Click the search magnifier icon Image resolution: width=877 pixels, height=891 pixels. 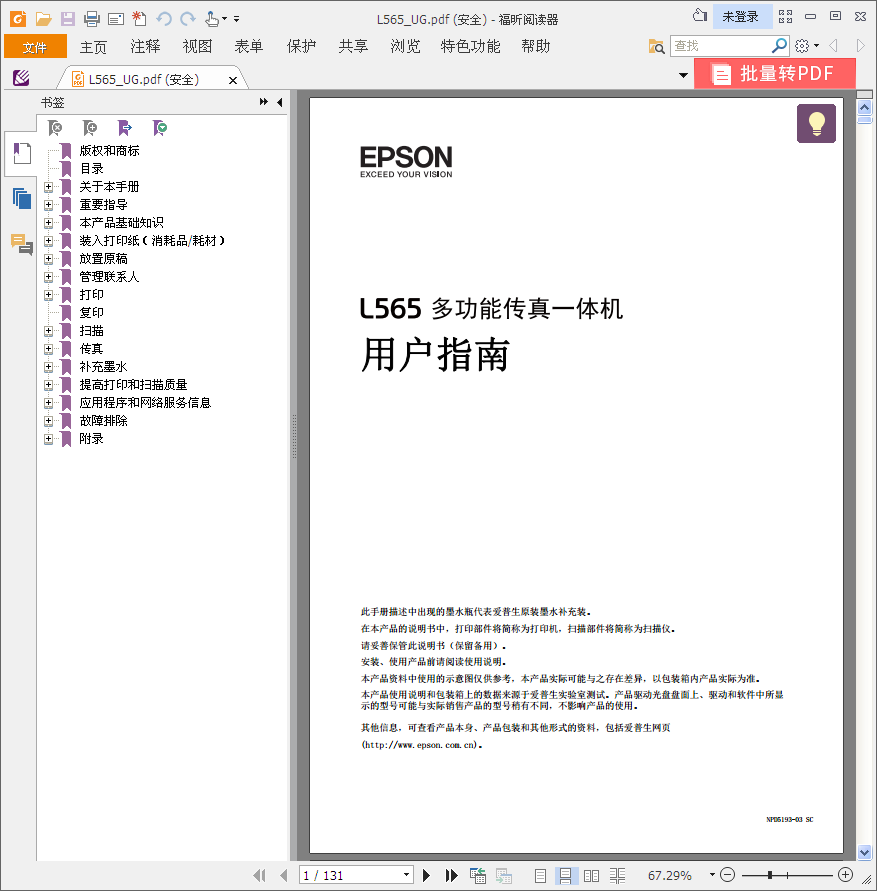tap(779, 45)
